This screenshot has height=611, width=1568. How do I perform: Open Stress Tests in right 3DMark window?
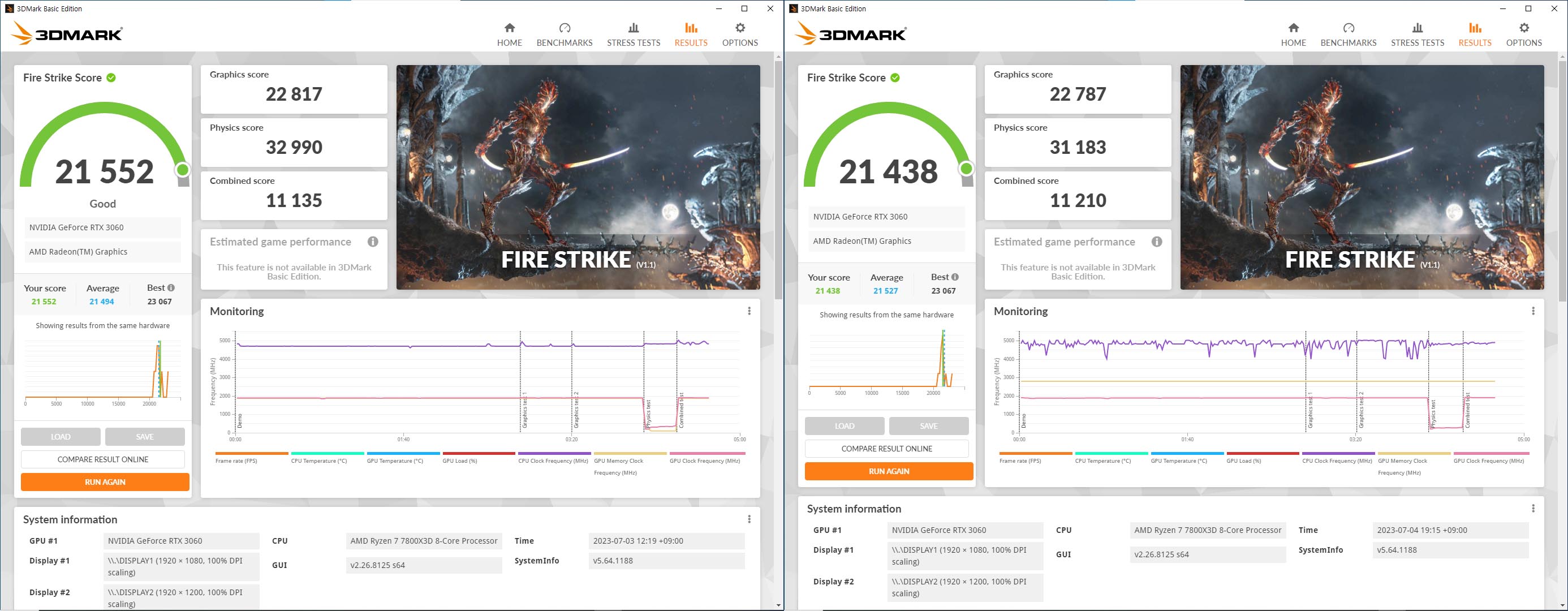(1417, 35)
